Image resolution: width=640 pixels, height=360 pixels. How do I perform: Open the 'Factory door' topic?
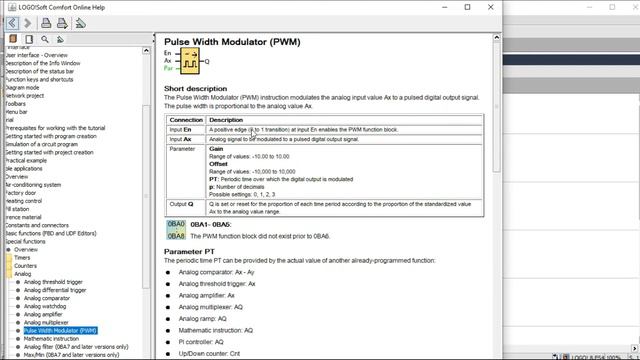click(x=21, y=193)
